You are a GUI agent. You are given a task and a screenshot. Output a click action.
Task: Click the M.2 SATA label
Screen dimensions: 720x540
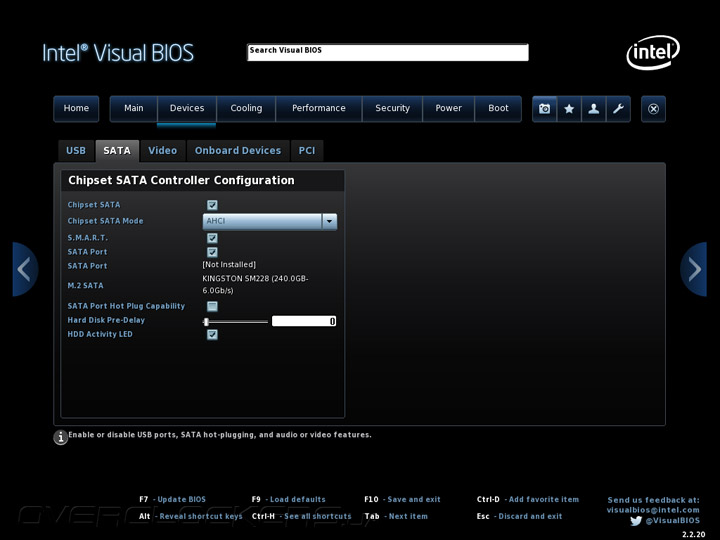tap(85, 286)
